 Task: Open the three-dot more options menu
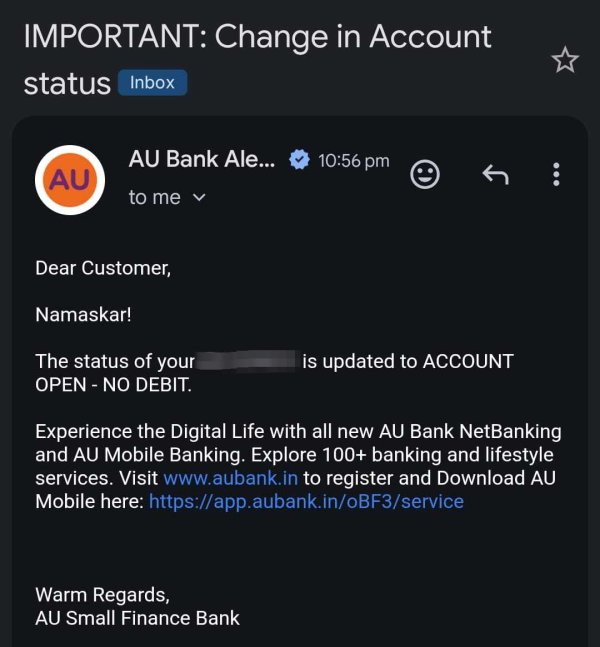coord(556,175)
